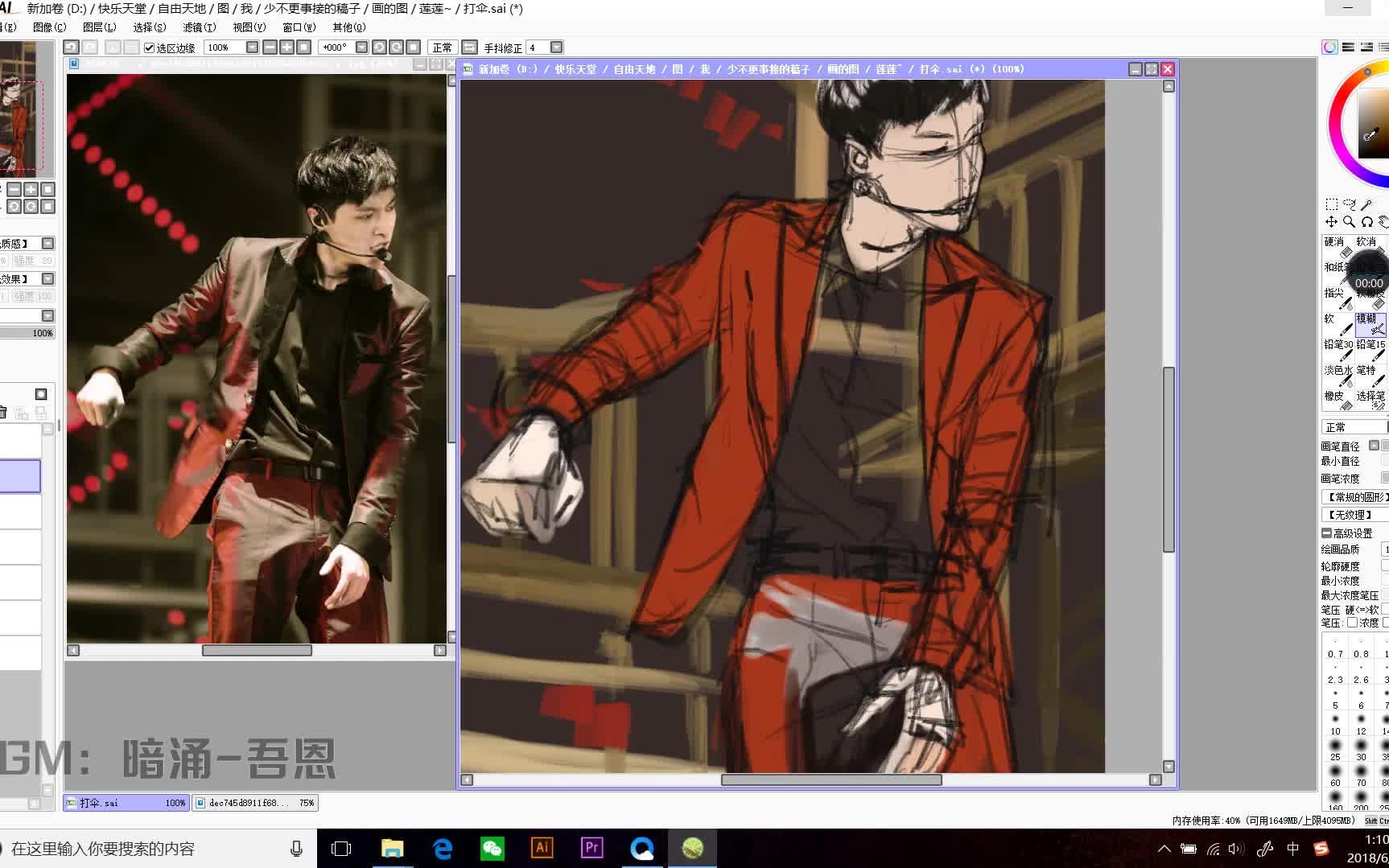Open the zoom 100% dropdown
The height and width of the screenshot is (868, 1389).
[x=252, y=47]
